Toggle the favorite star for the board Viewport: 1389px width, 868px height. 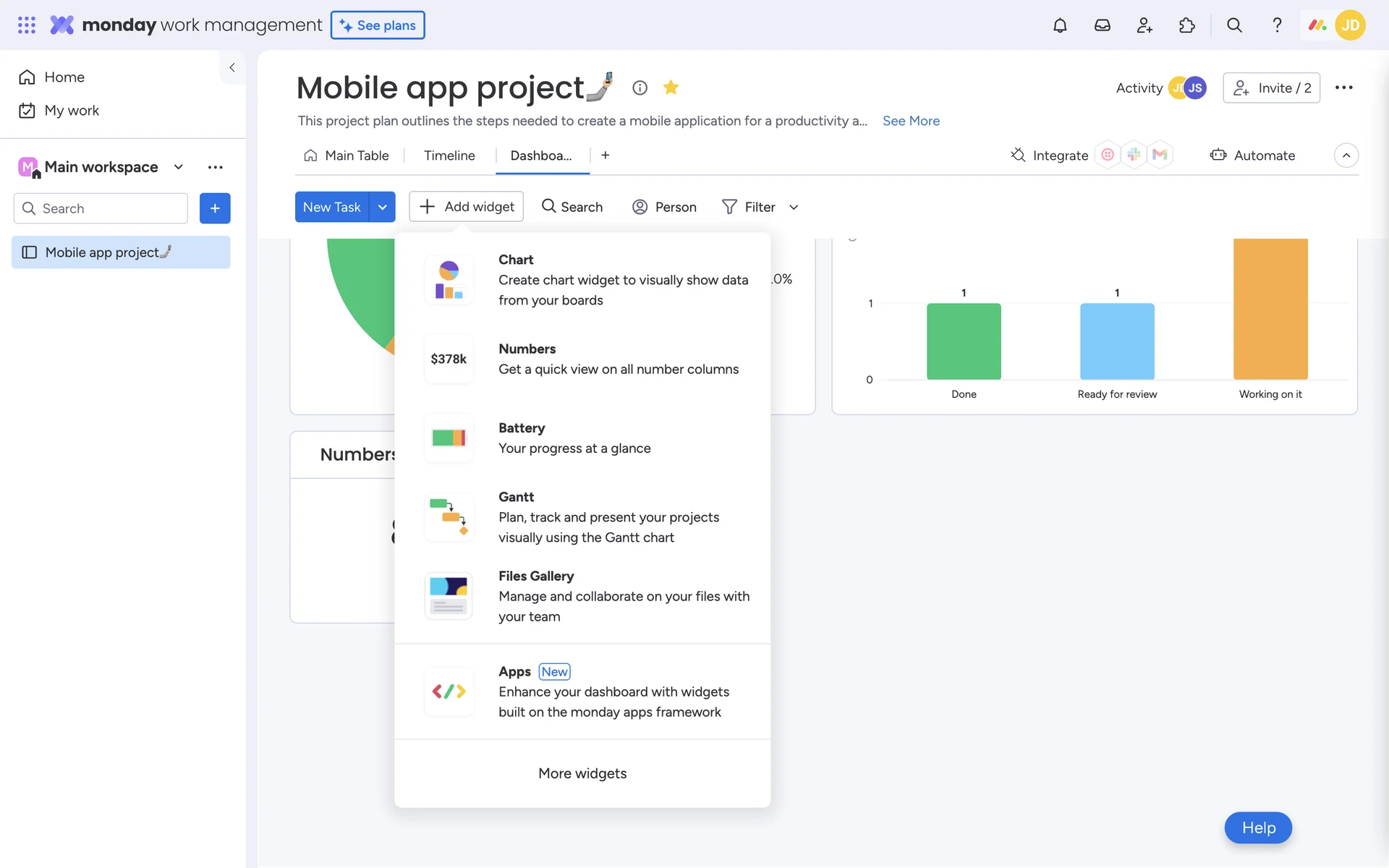671,88
